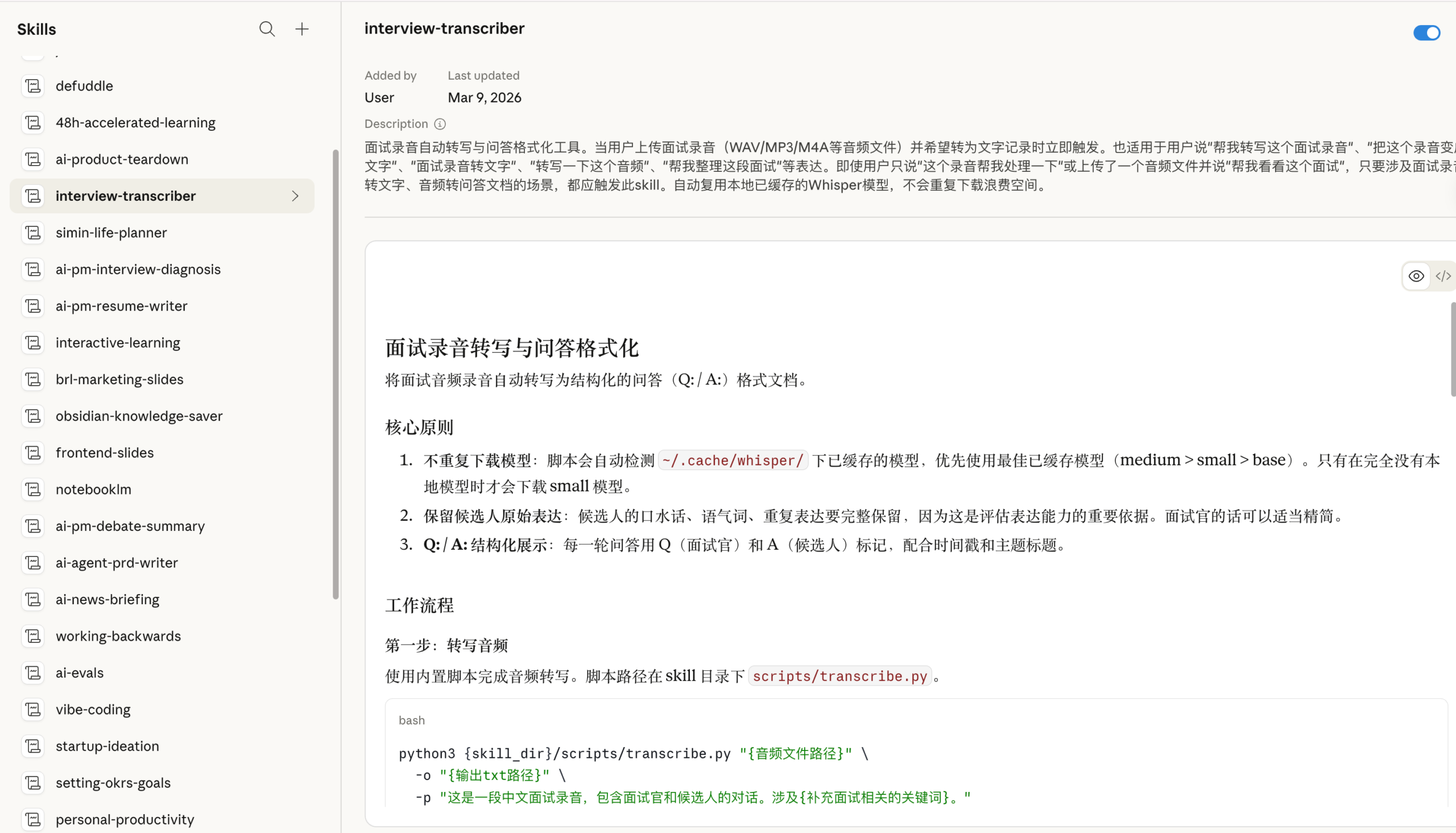Select the ai-evals skill icon
Image resolution: width=1456 pixels, height=833 pixels.
[32, 672]
